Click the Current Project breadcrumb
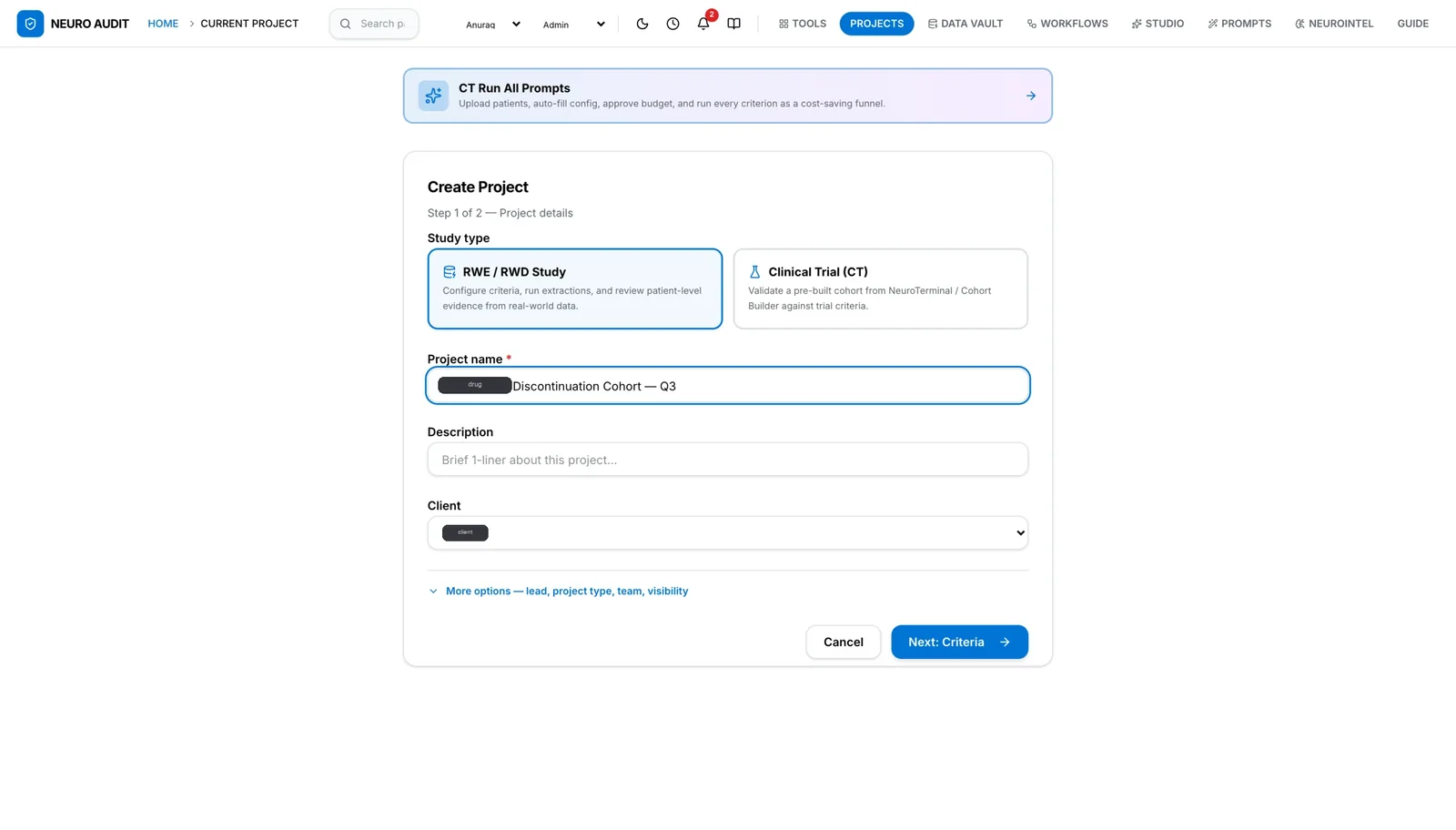 pyautogui.click(x=249, y=24)
